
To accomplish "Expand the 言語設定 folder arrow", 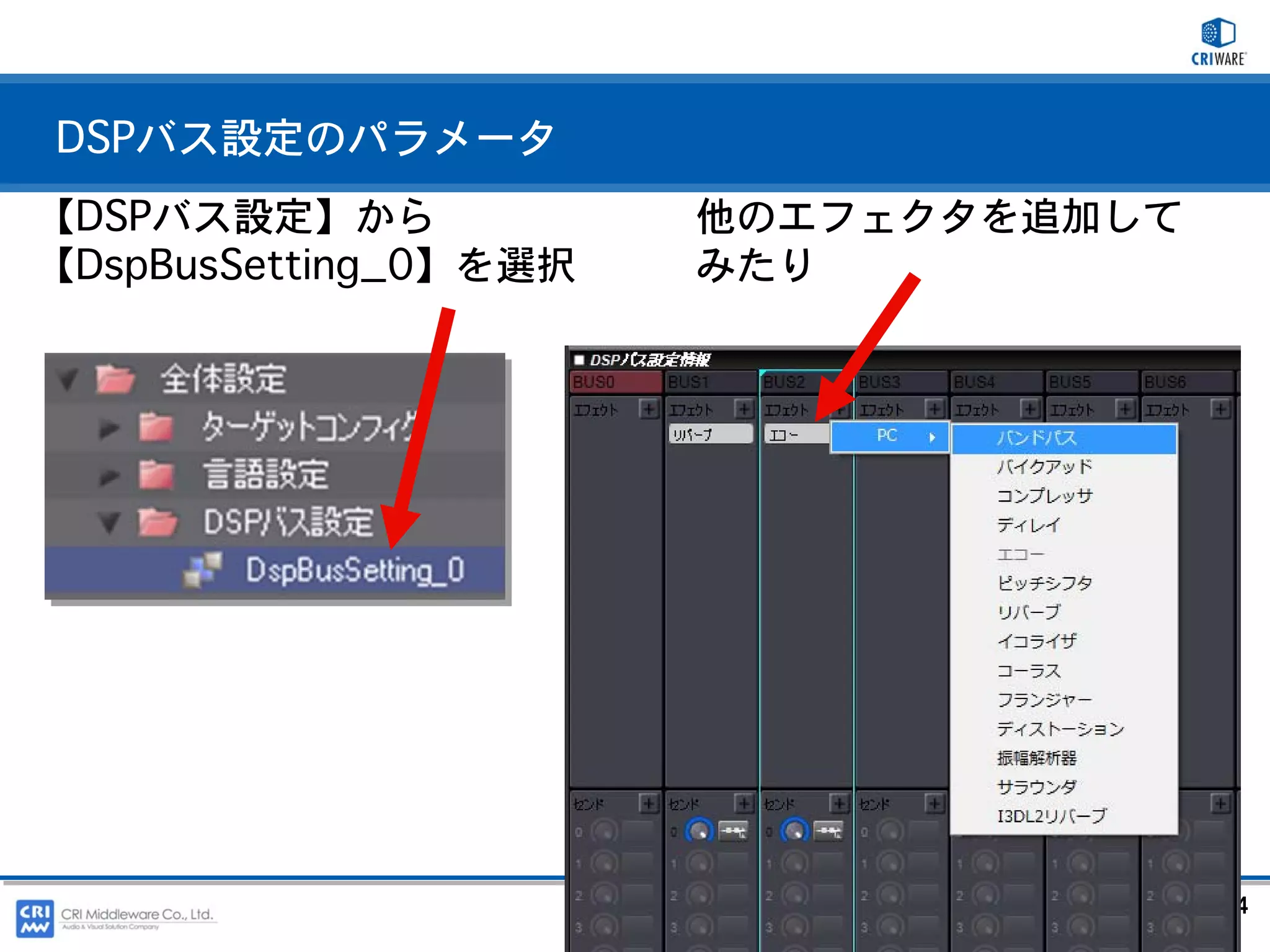I will 109,476.
